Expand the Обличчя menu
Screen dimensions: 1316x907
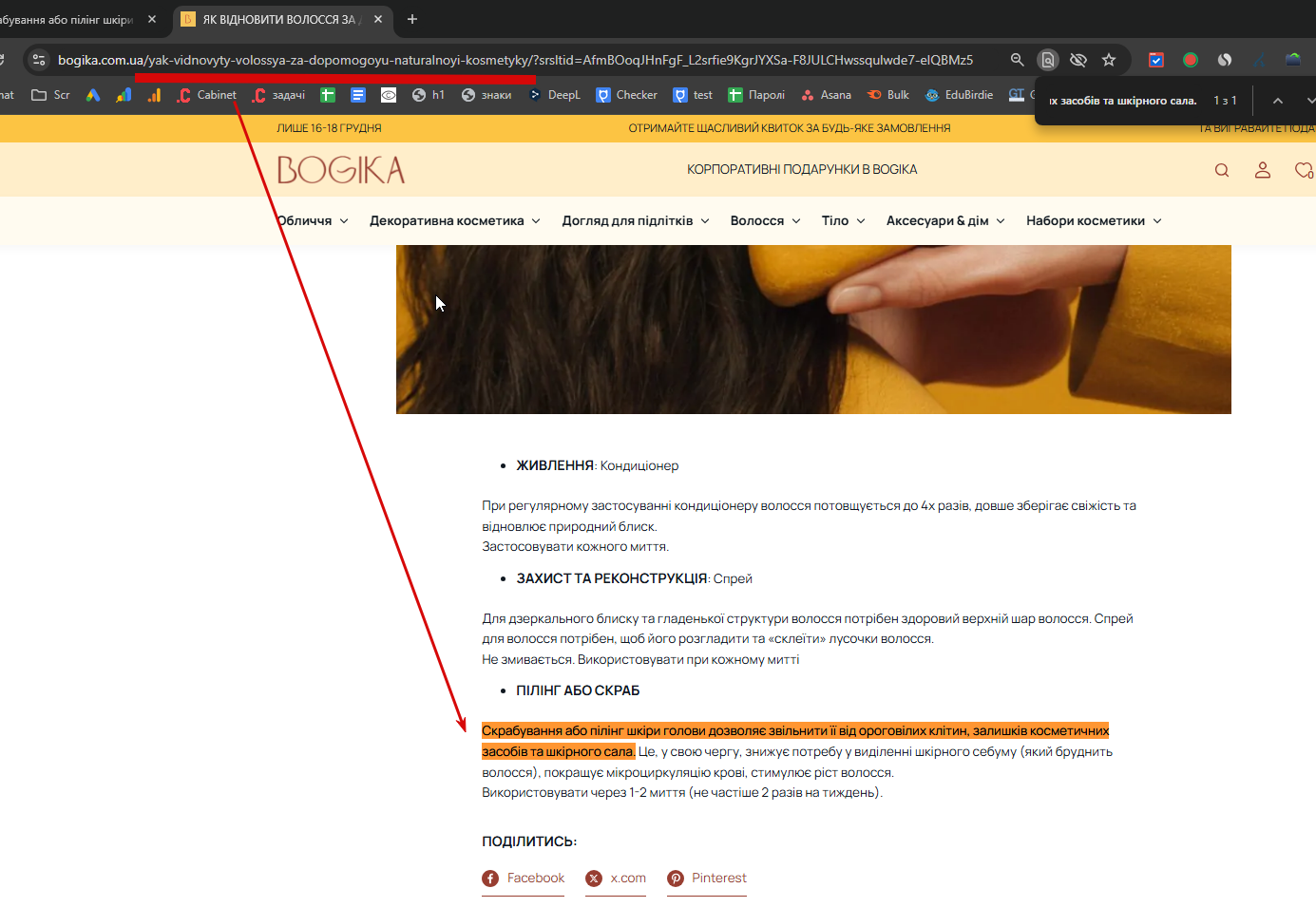pos(313,220)
